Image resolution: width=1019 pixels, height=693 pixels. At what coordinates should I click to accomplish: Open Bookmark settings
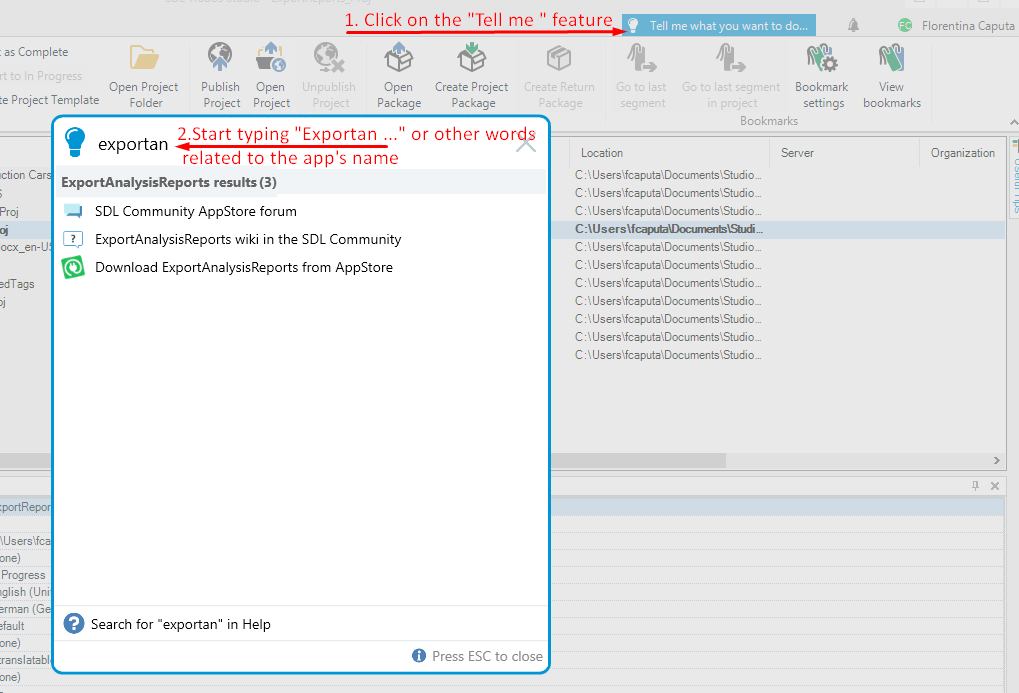point(822,77)
